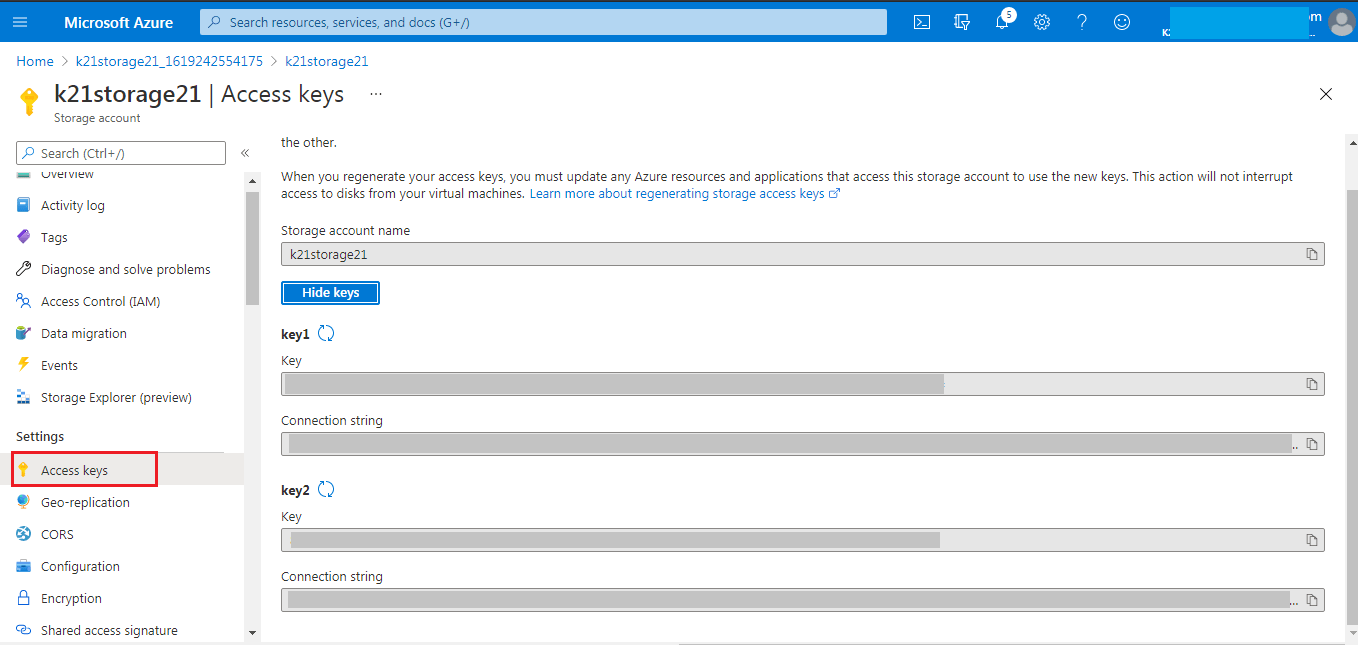Go to Home breadcrumb link
The image size is (1358, 645).
tap(35, 61)
